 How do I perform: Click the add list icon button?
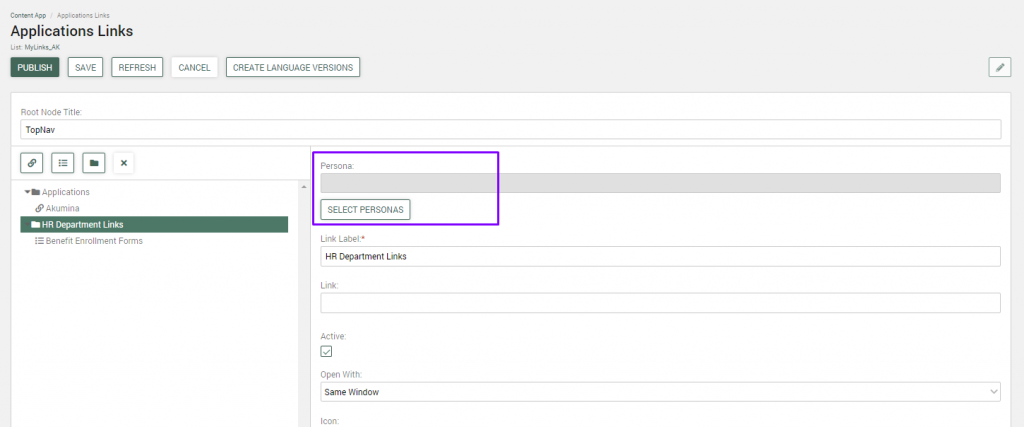pos(63,162)
